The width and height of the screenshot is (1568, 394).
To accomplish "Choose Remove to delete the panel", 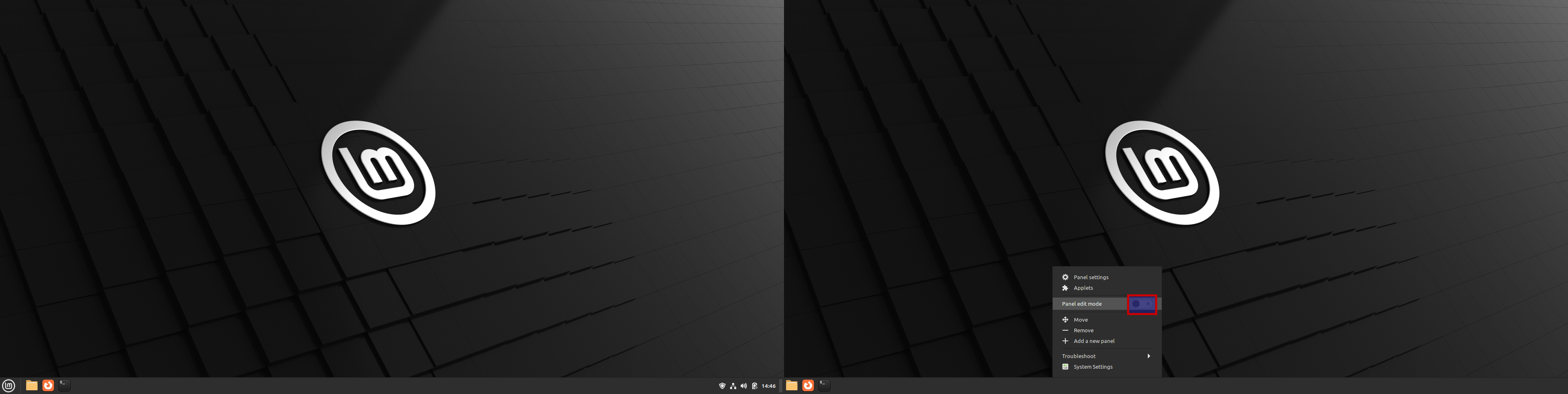I will [1107, 331].
